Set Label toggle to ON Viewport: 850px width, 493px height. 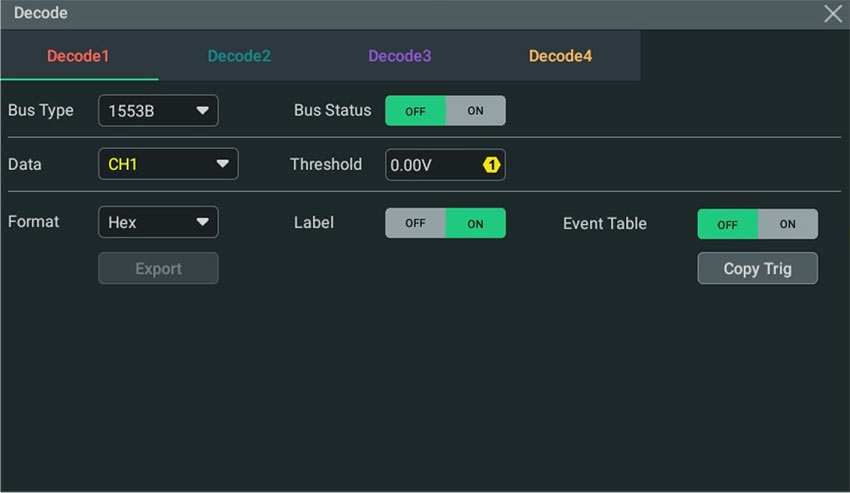click(x=475, y=223)
